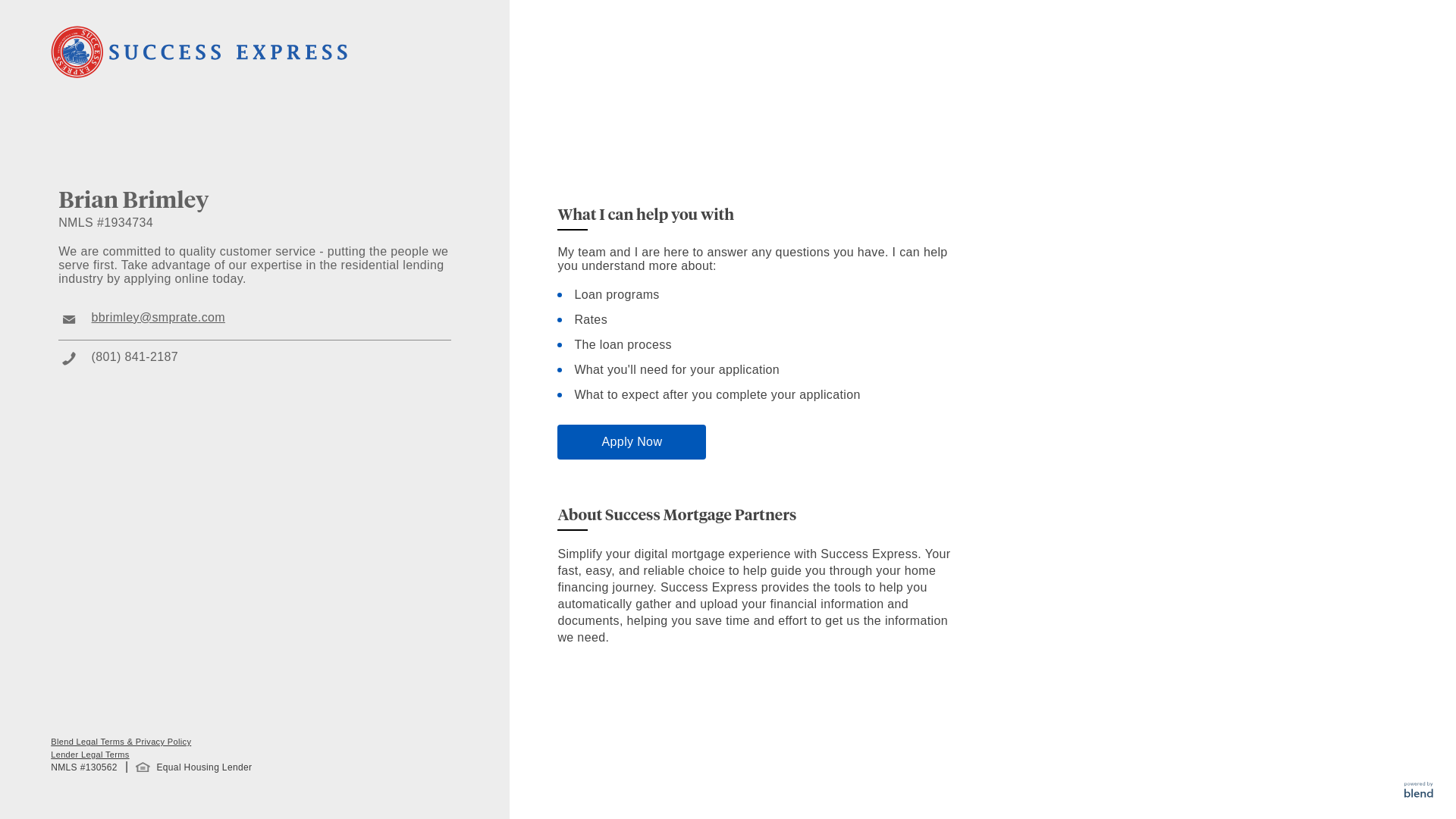Click The loan process bullet item
Viewport: 1456px width, 819px height.
tap(623, 345)
